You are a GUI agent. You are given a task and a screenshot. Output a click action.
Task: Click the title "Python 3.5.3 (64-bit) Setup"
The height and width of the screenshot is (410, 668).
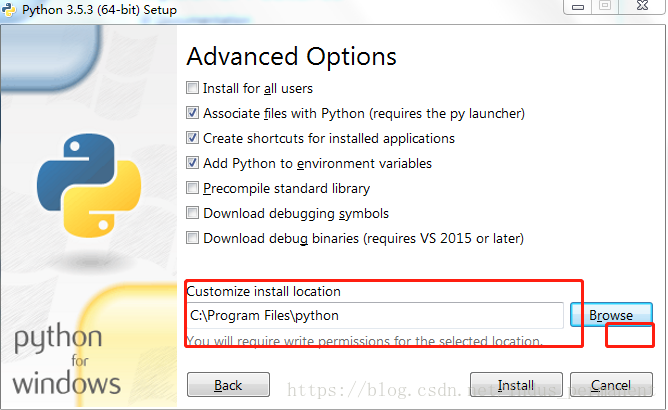coord(99,9)
